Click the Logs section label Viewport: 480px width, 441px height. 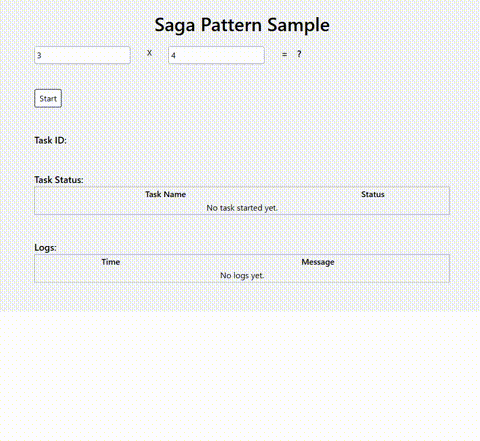pyautogui.click(x=45, y=248)
